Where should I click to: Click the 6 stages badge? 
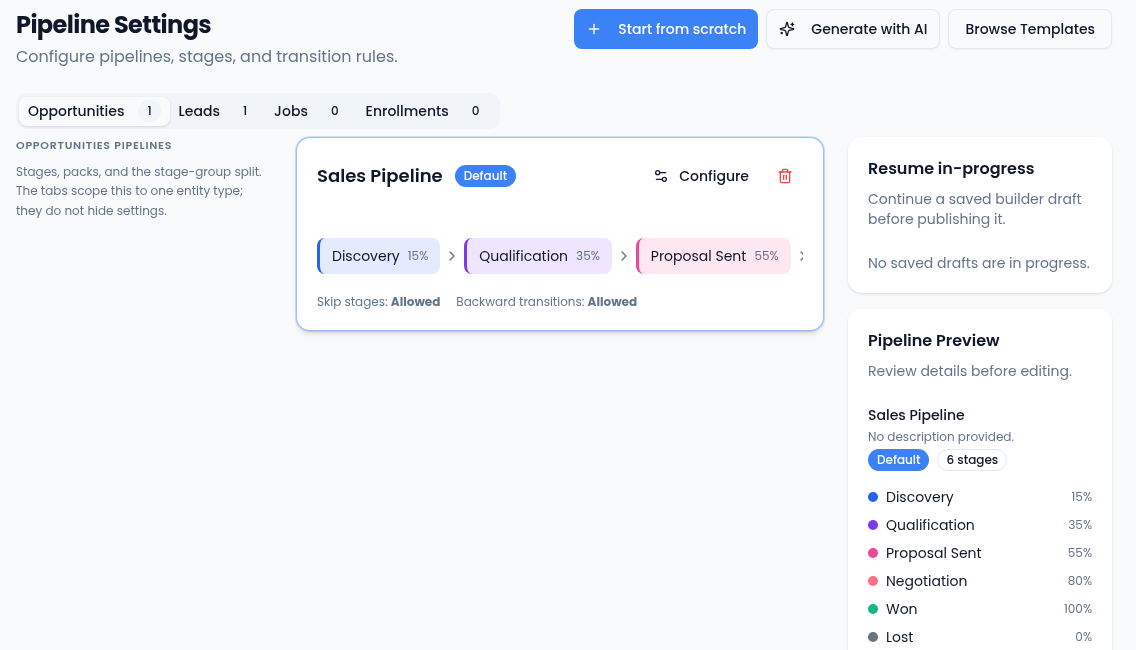click(x=972, y=459)
